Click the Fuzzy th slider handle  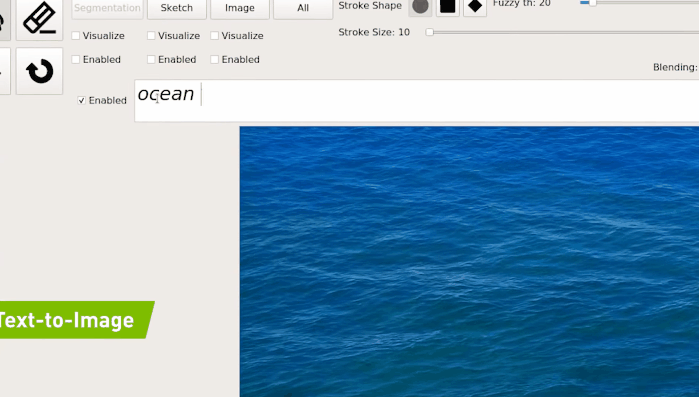[x=592, y=3]
